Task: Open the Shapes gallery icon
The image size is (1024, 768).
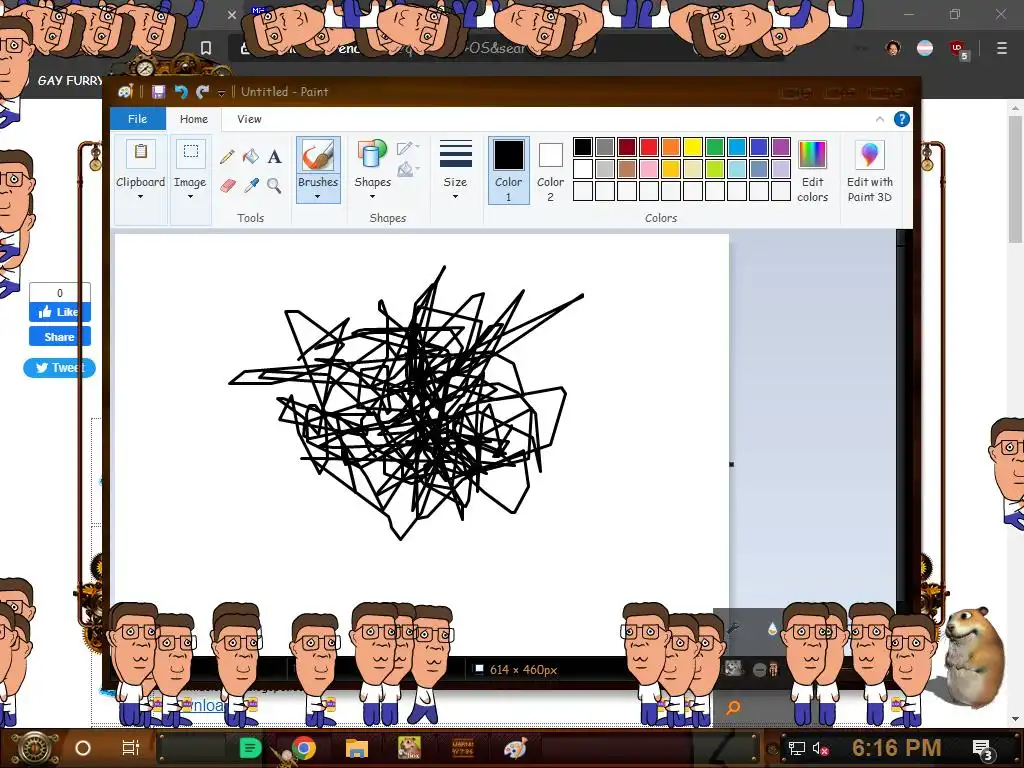Action: point(372,155)
